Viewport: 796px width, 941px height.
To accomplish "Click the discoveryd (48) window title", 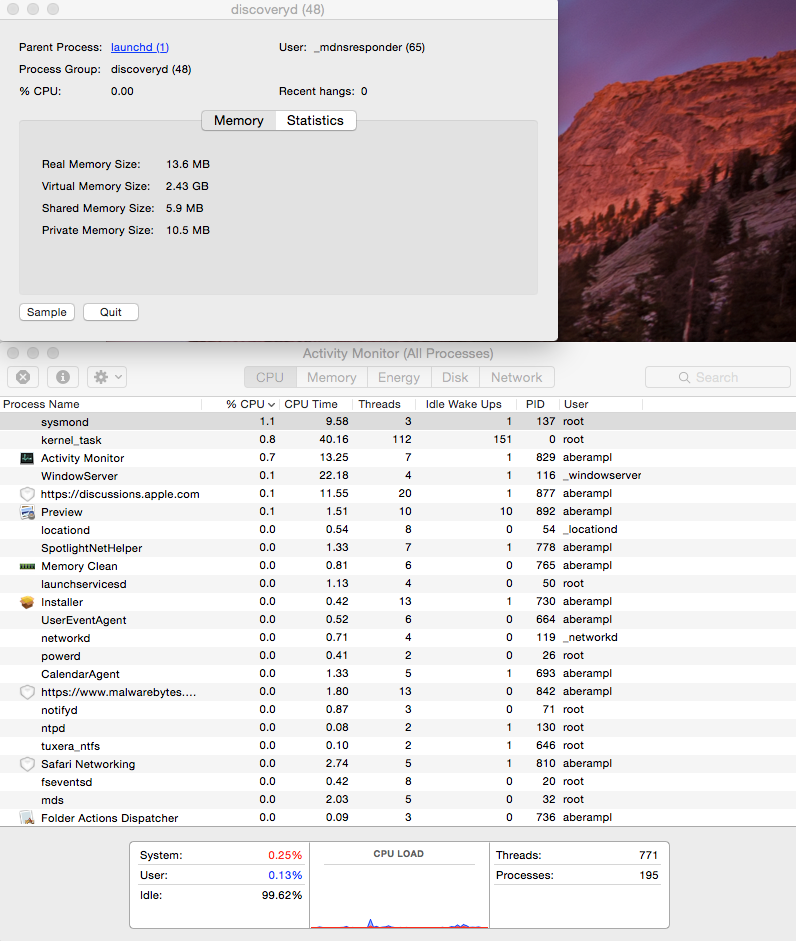I will (278, 10).
